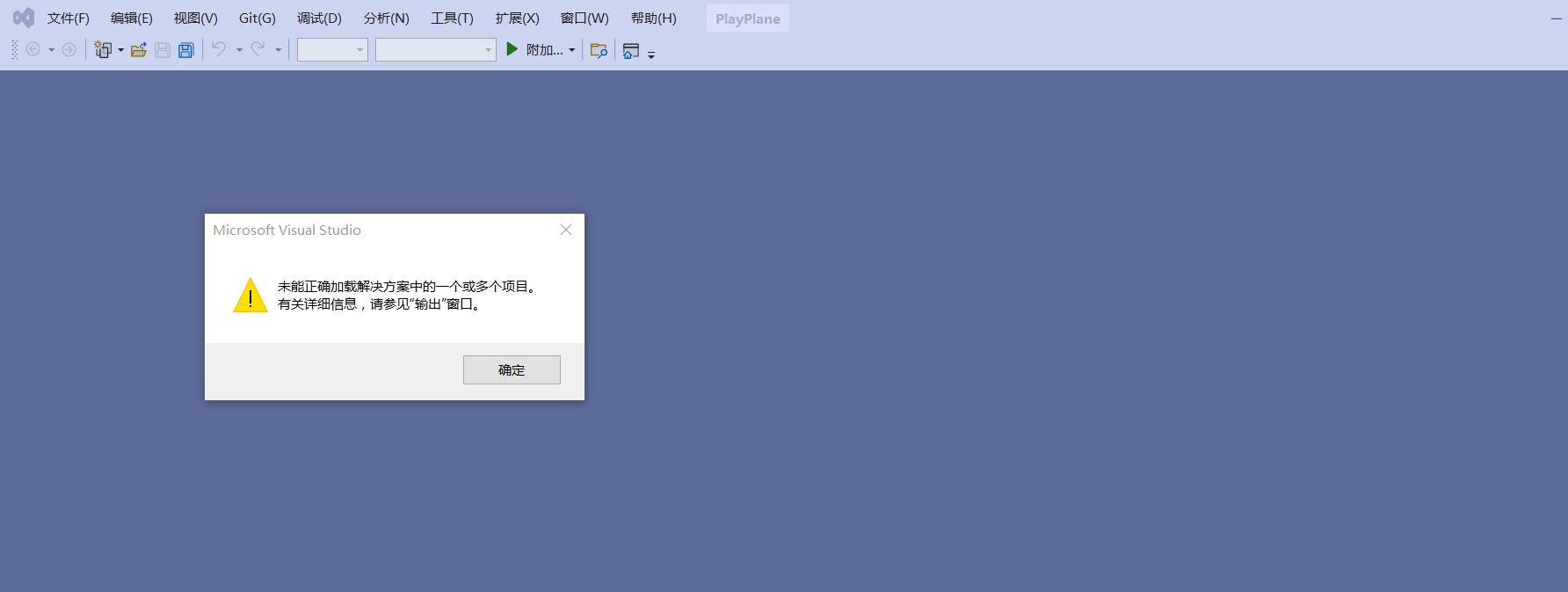This screenshot has width=1568, height=592.
Task: Expand the dropdown next to 附加...
Action: [571, 50]
